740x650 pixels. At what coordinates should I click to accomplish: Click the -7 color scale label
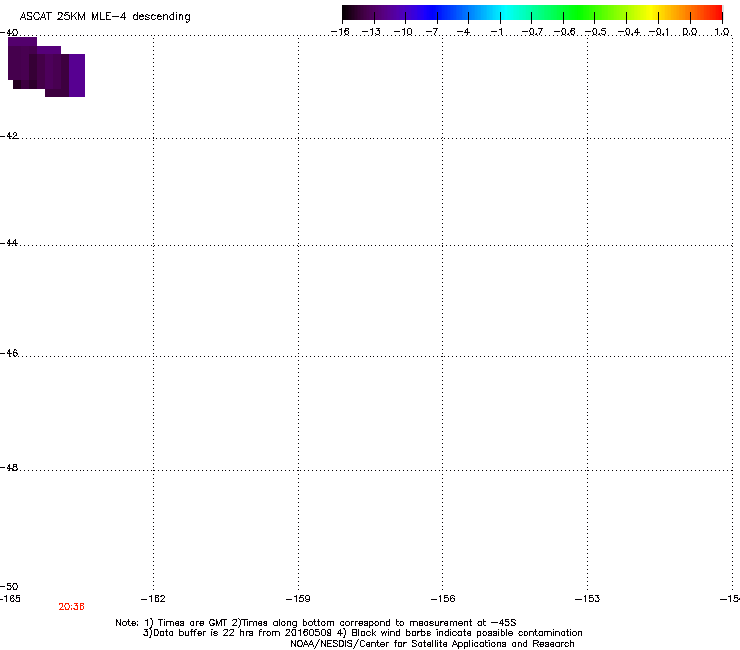[432, 32]
